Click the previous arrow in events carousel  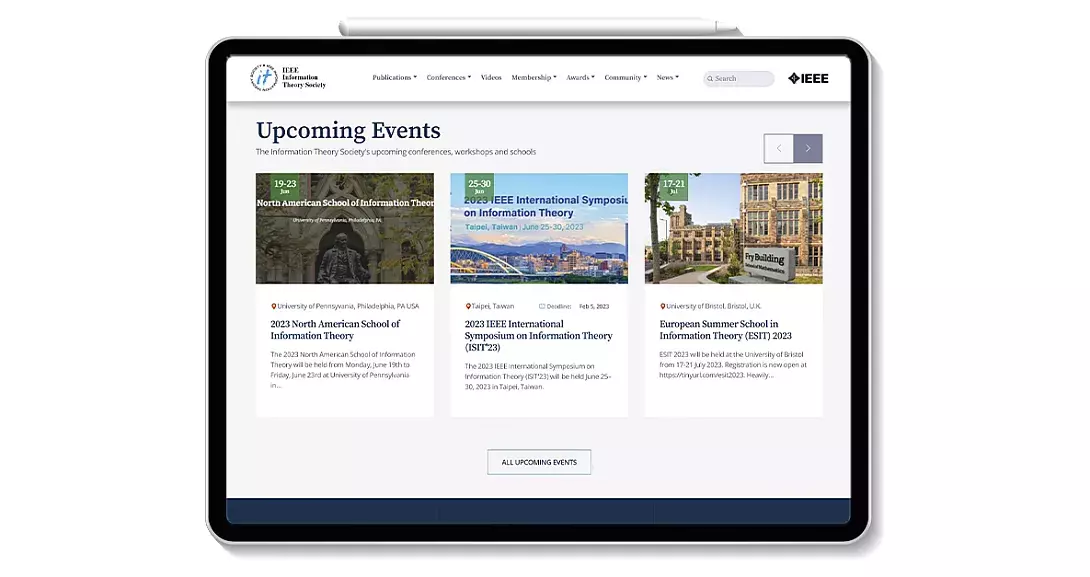click(x=778, y=149)
